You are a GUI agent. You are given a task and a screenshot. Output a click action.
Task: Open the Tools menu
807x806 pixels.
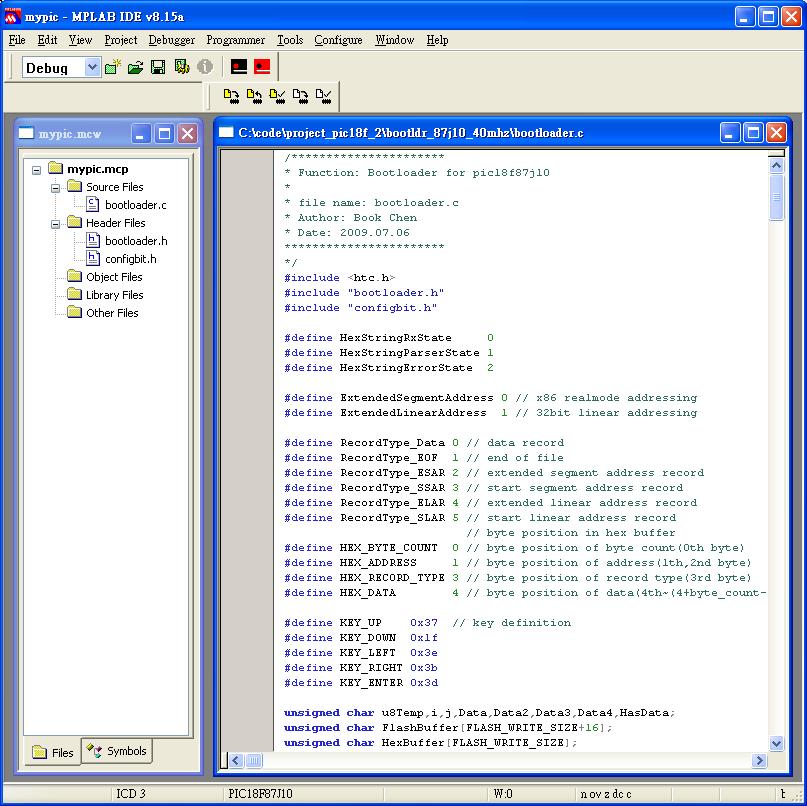point(290,40)
